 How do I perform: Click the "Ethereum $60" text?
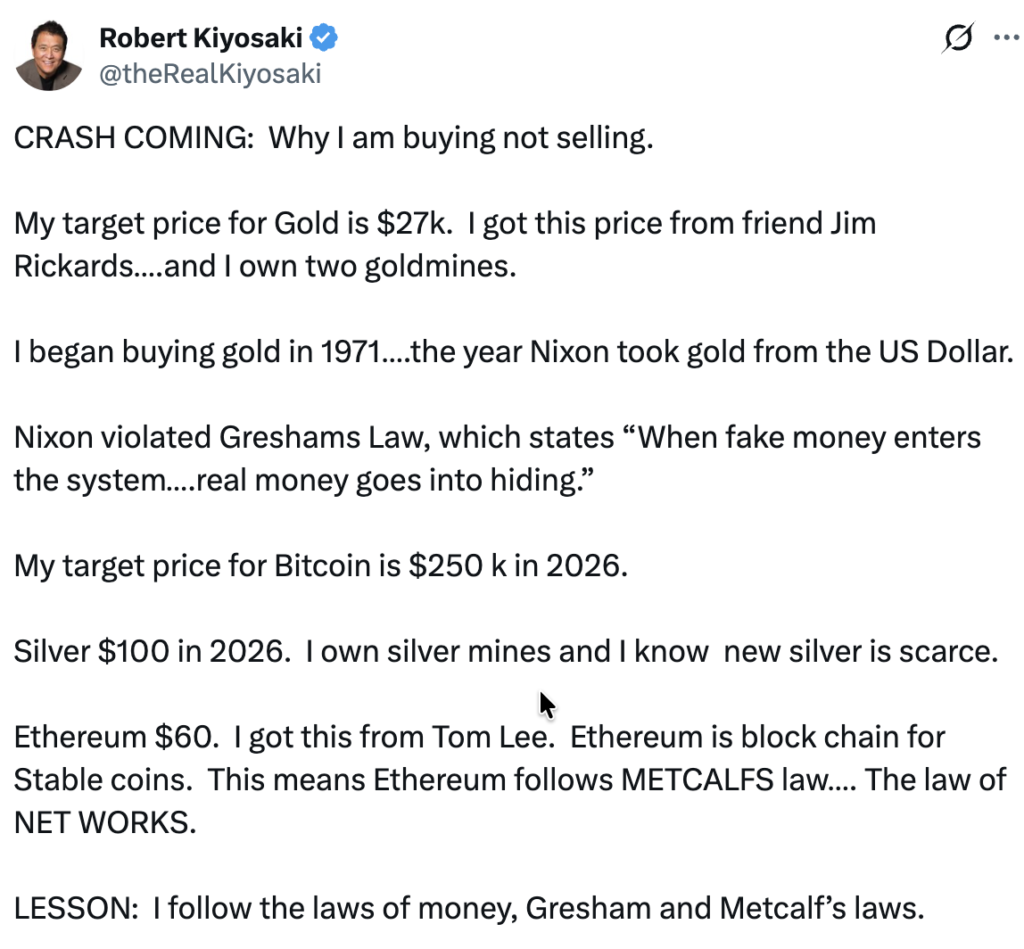coord(114,737)
